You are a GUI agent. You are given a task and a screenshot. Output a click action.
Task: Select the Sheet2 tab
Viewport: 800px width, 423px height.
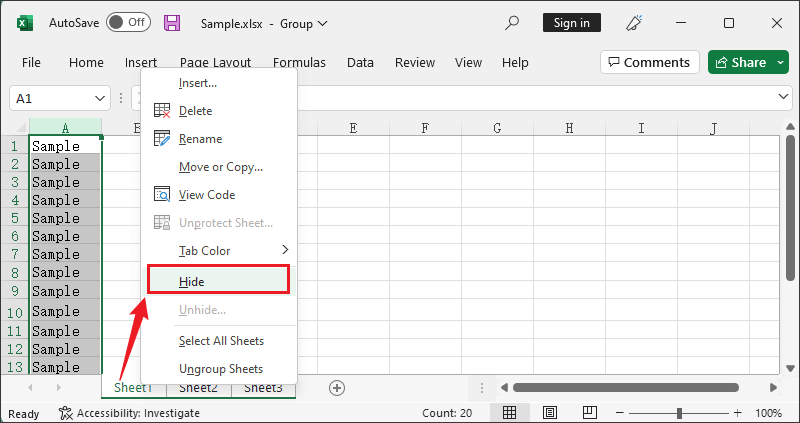tap(198, 388)
